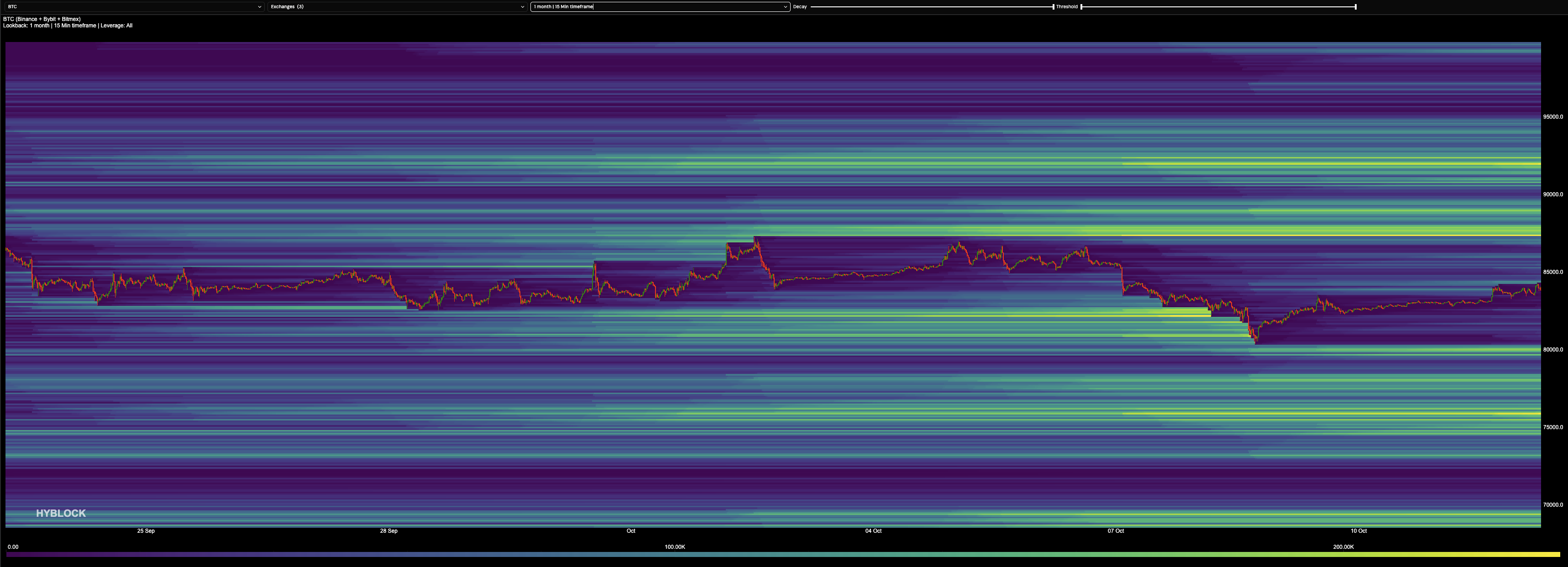This screenshot has height=567, width=1568.
Task: Click the Threshold slider's left handle
Action: tap(1081, 7)
